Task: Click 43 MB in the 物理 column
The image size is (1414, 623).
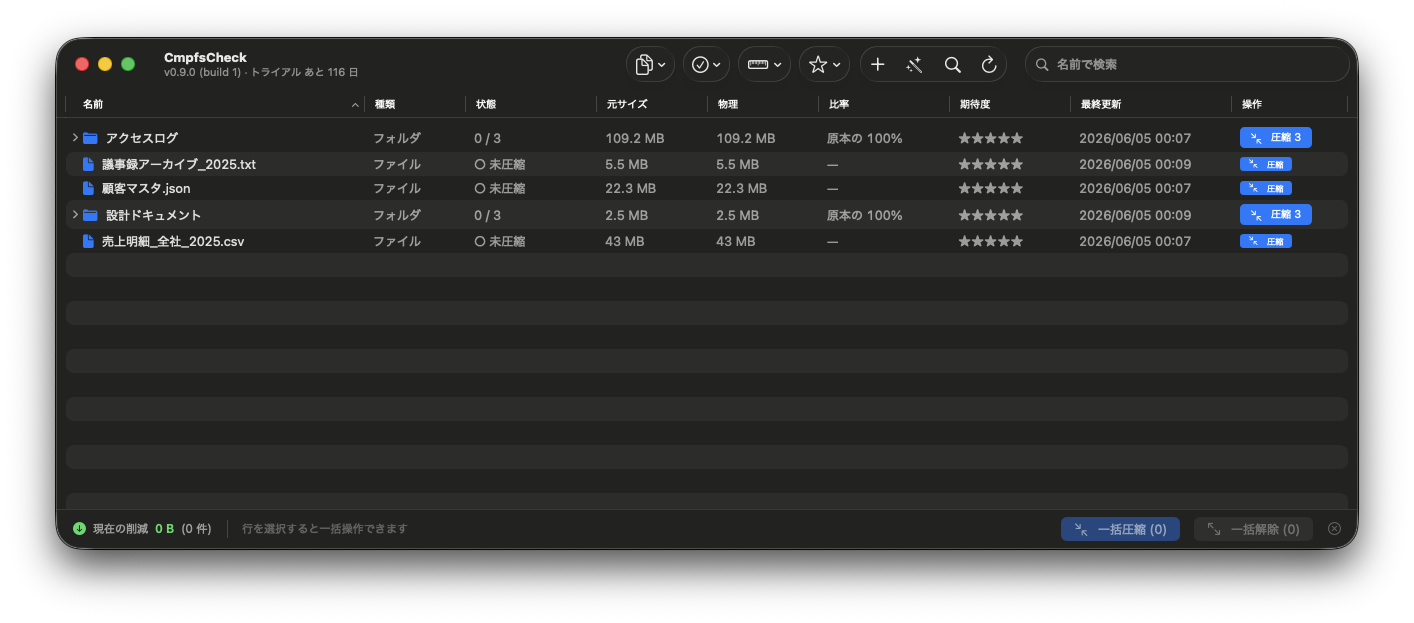Action: [736, 241]
